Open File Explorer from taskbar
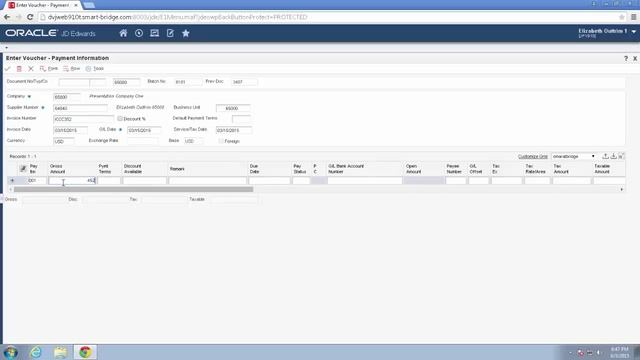The height and width of the screenshot is (360, 640). [x=60, y=352]
